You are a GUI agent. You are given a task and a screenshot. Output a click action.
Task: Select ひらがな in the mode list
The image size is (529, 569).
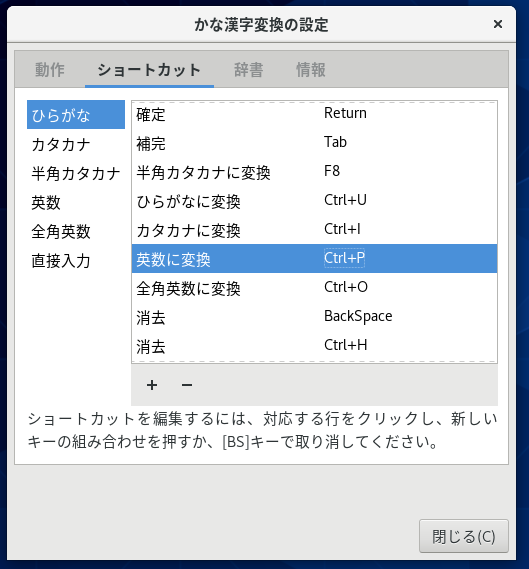tap(76, 115)
